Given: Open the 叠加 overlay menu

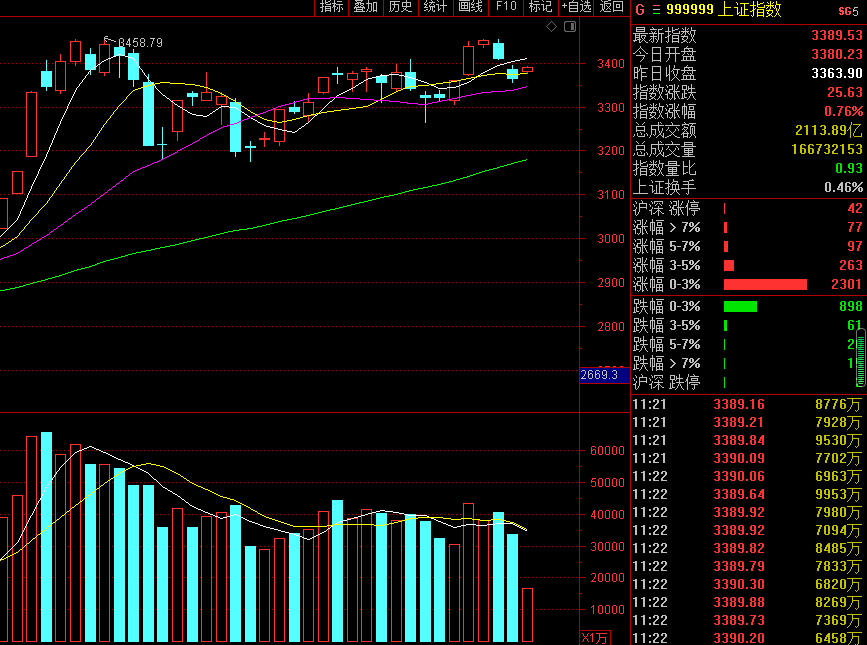Looking at the screenshot, I should 365,7.
